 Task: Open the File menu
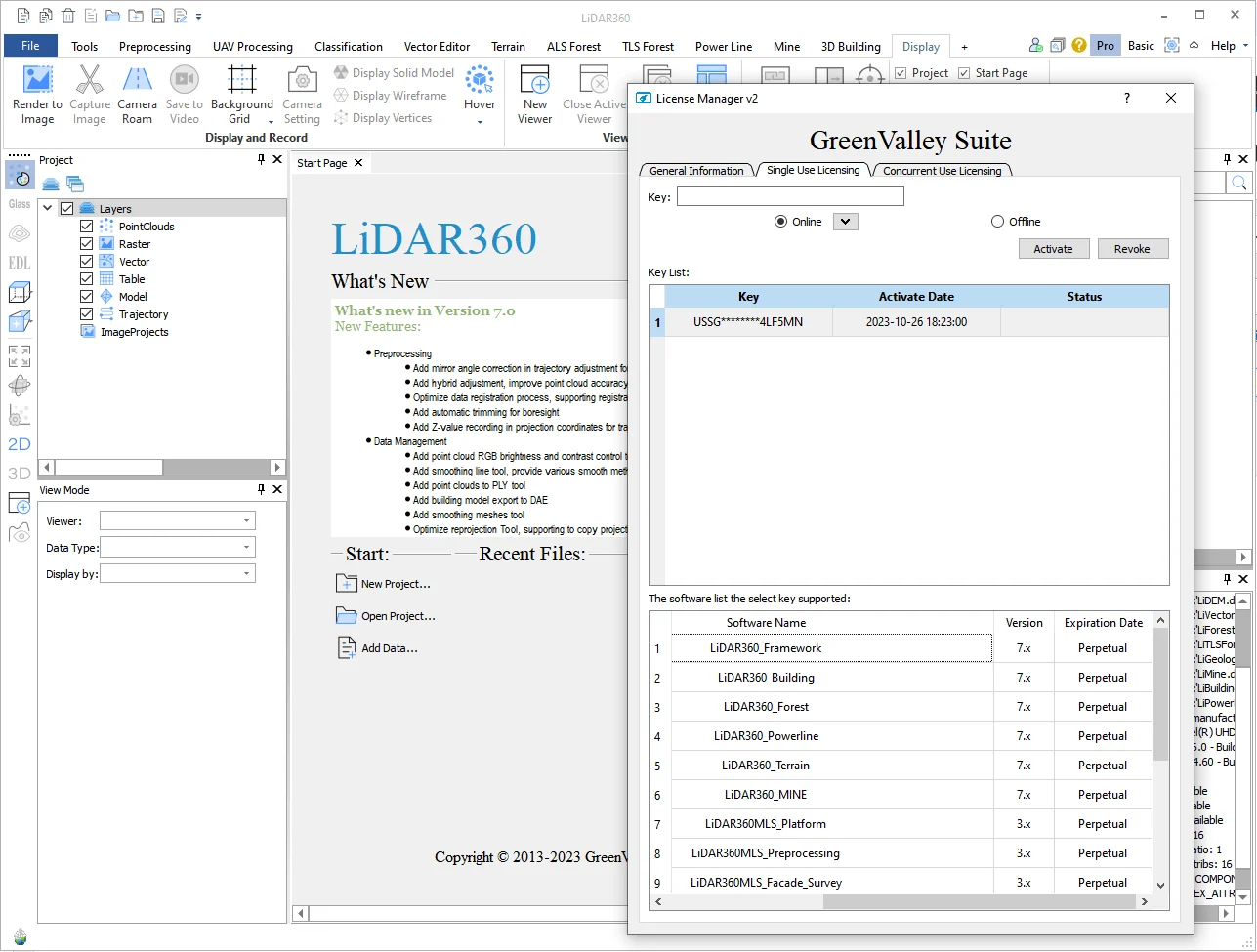click(30, 46)
